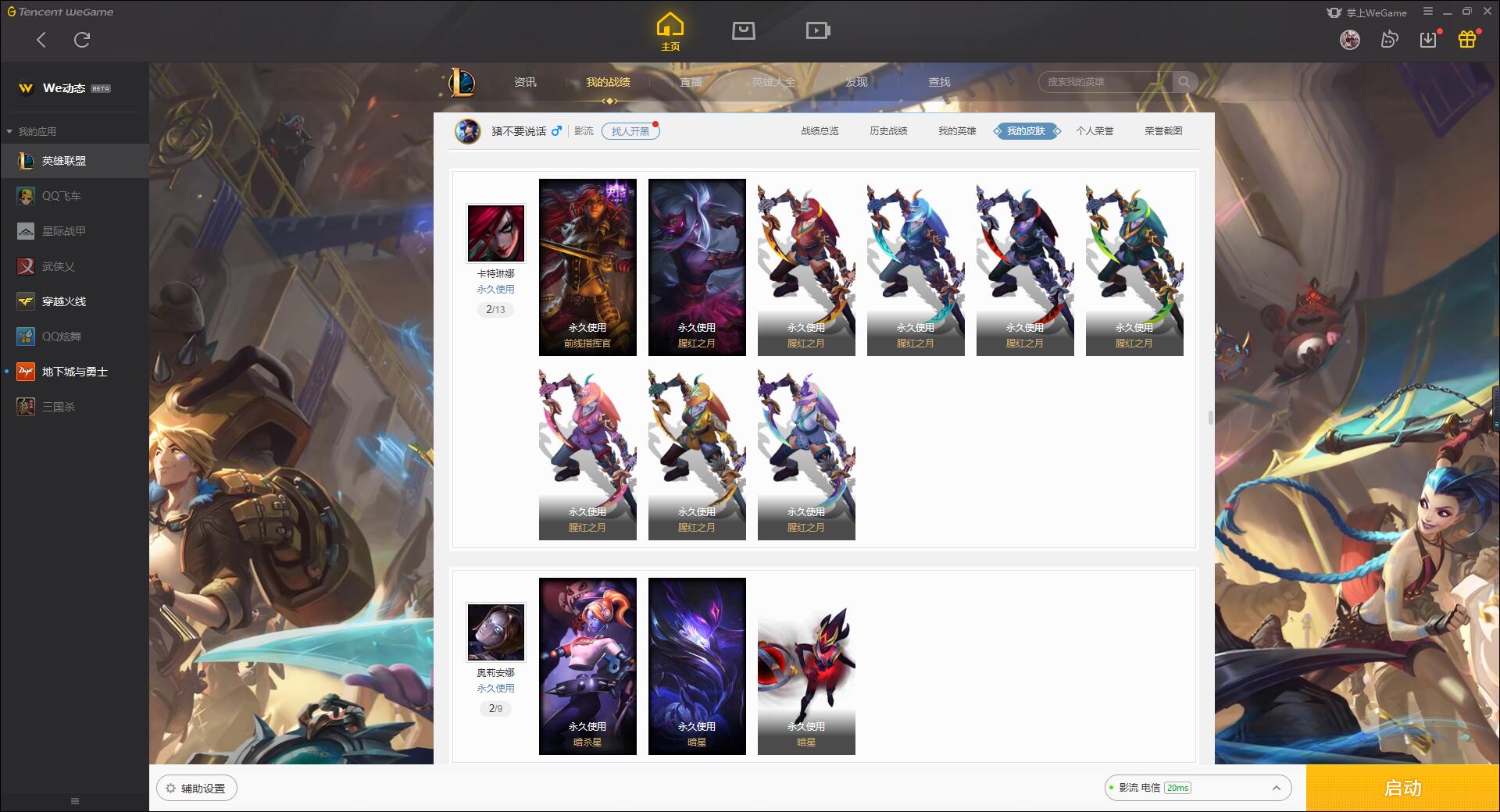The image size is (1500, 812).
Task: Open the 个人荣誉 sub-tab
Action: 1095,131
